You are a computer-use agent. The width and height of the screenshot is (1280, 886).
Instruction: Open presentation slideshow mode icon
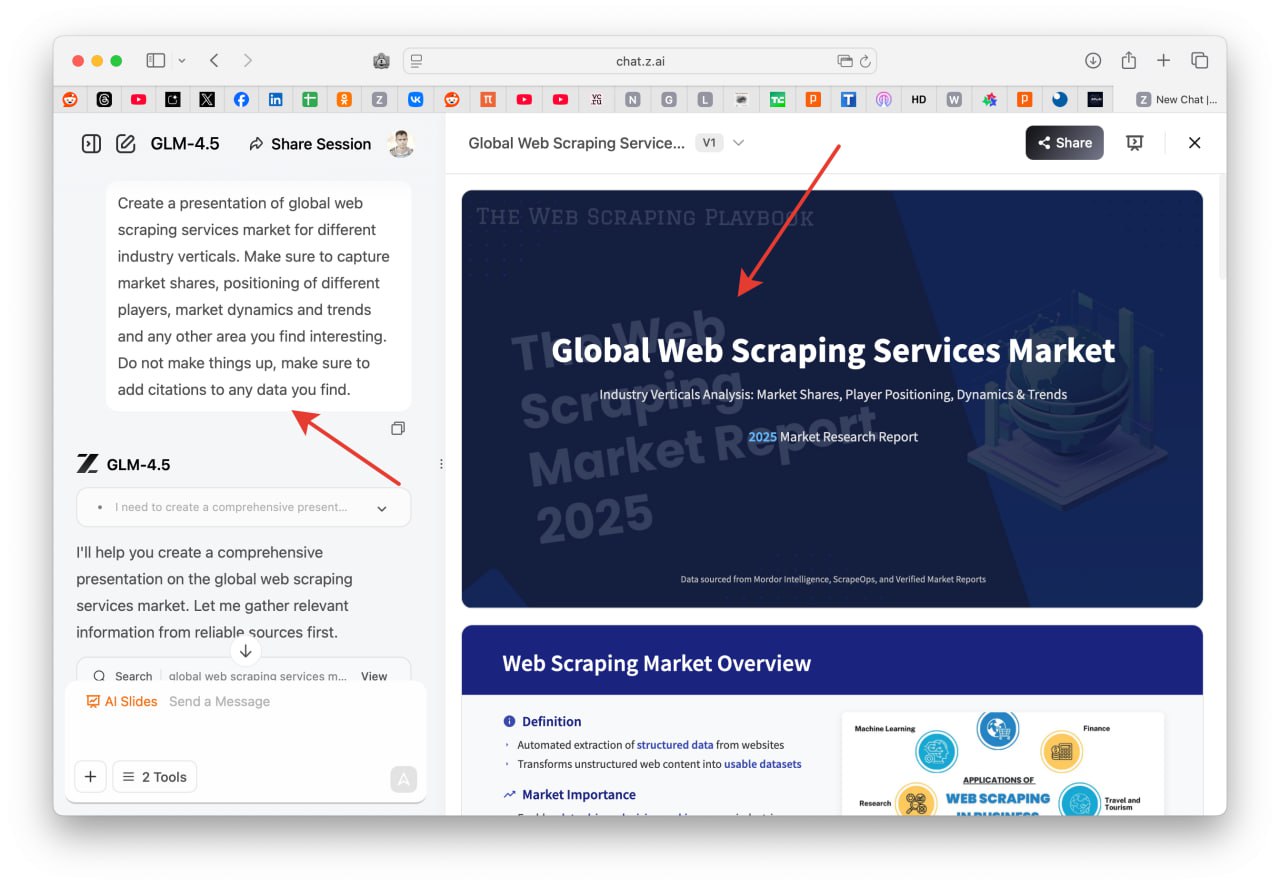[1134, 143]
